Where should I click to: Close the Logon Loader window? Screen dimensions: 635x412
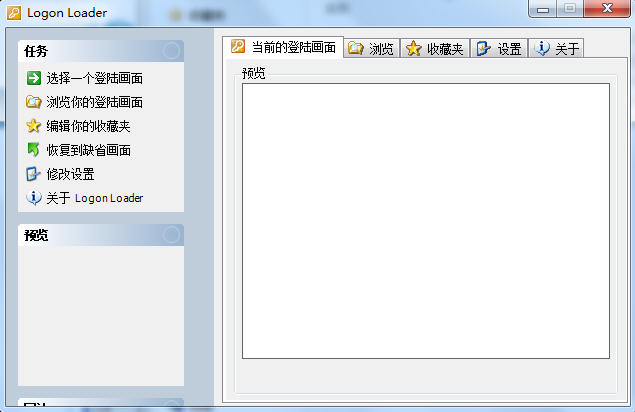tap(607, 9)
